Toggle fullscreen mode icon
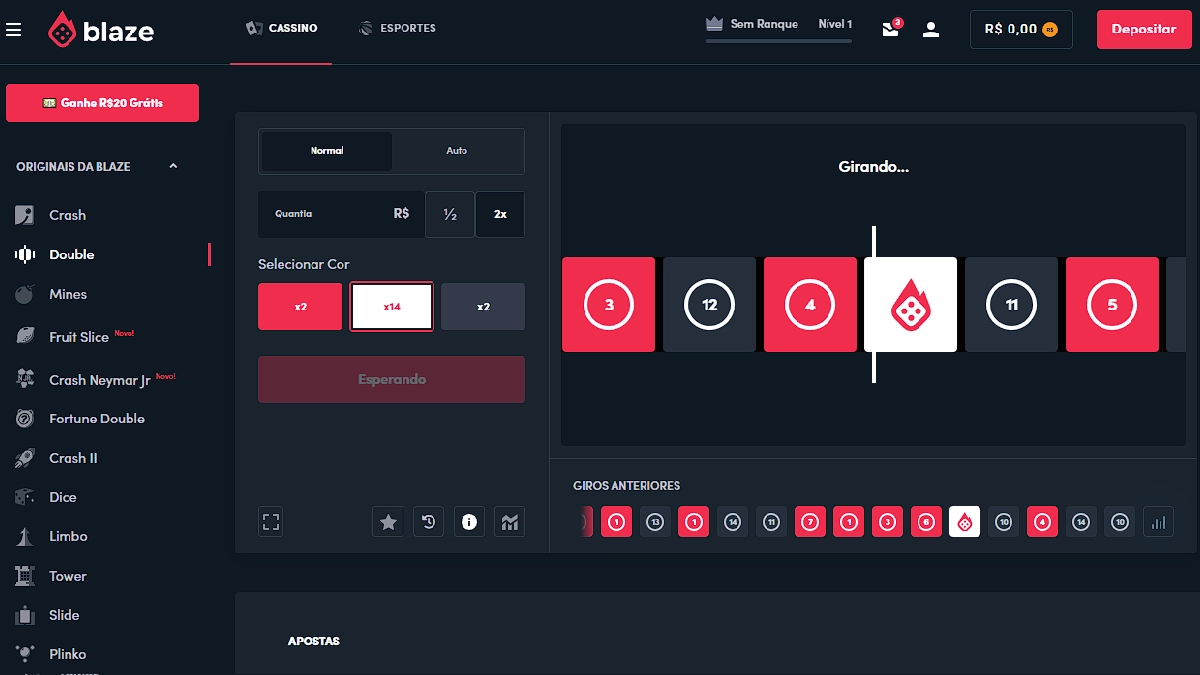Image resolution: width=1200 pixels, height=675 pixels. click(271, 521)
